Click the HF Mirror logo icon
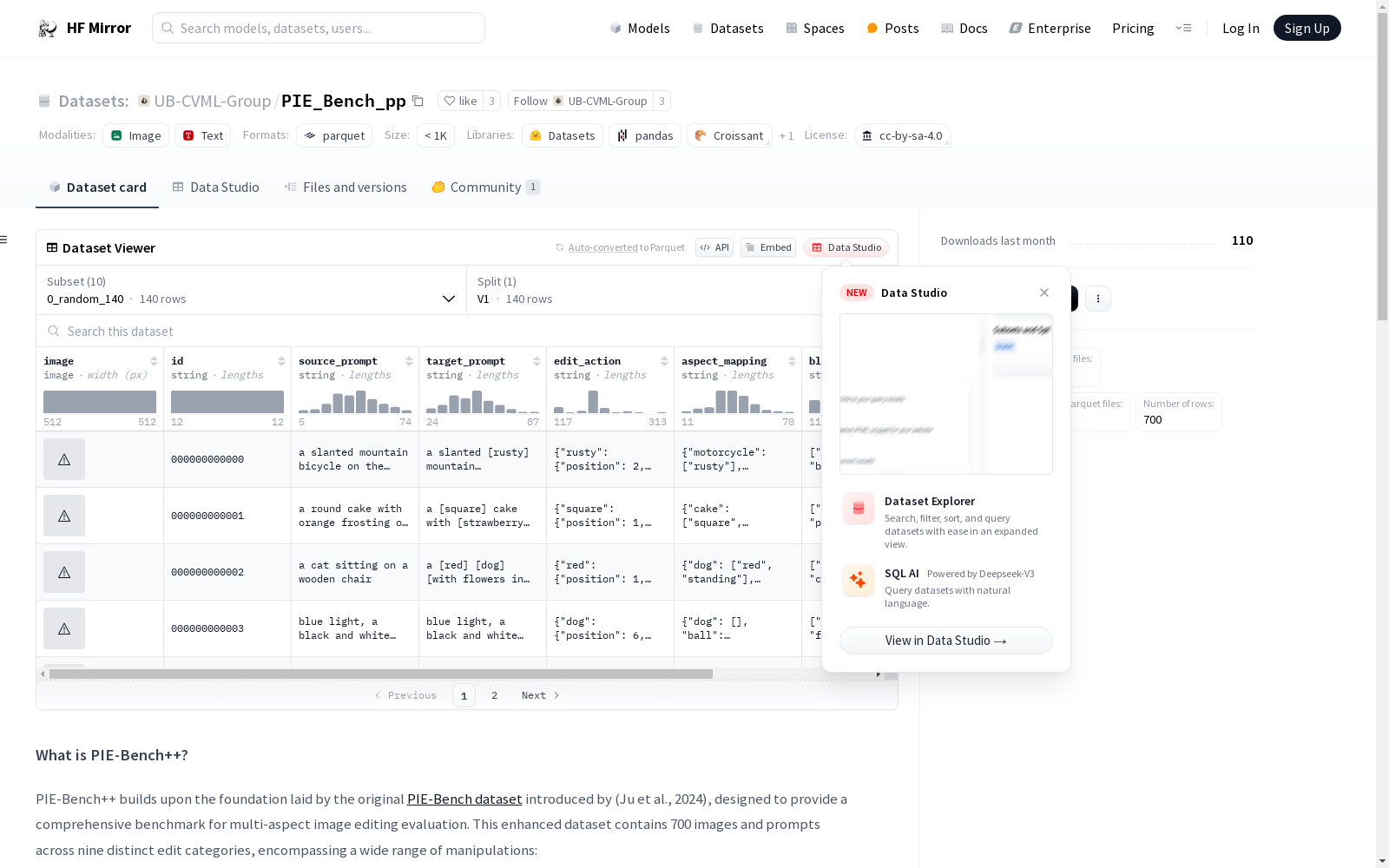 (x=48, y=29)
